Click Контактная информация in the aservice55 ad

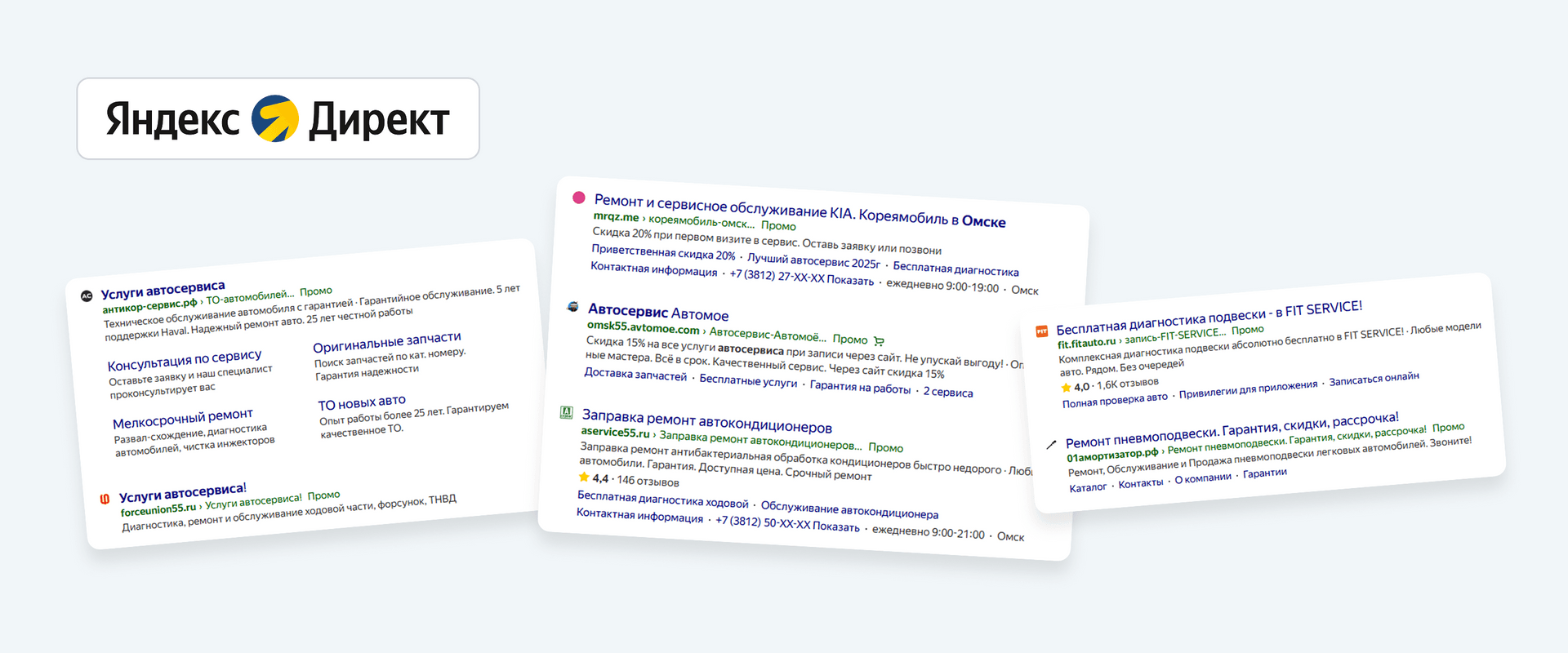pyautogui.click(x=639, y=515)
